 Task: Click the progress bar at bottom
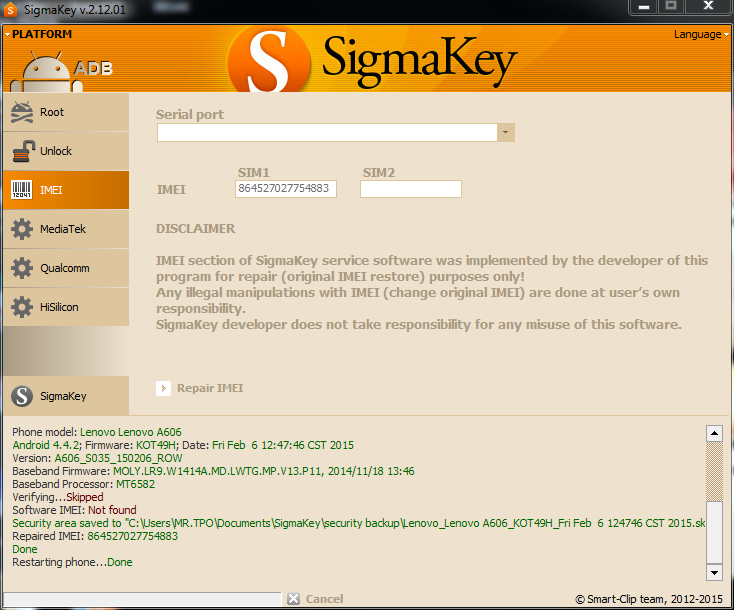(x=142, y=599)
